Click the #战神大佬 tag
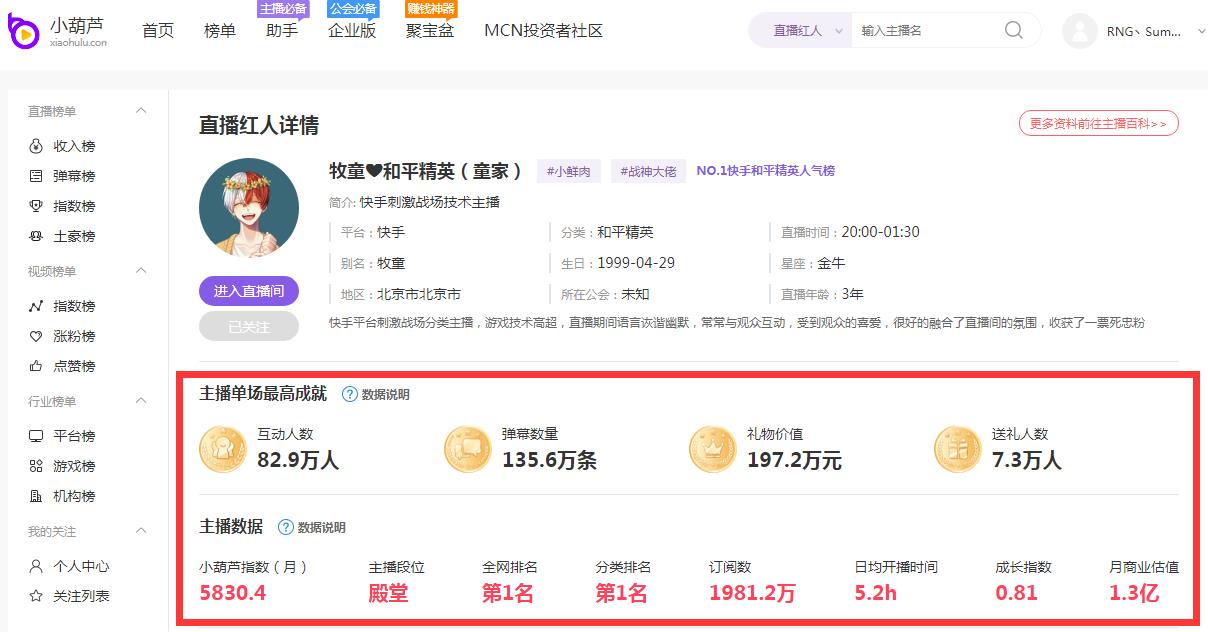This screenshot has height=632, width=1208. 647,171
